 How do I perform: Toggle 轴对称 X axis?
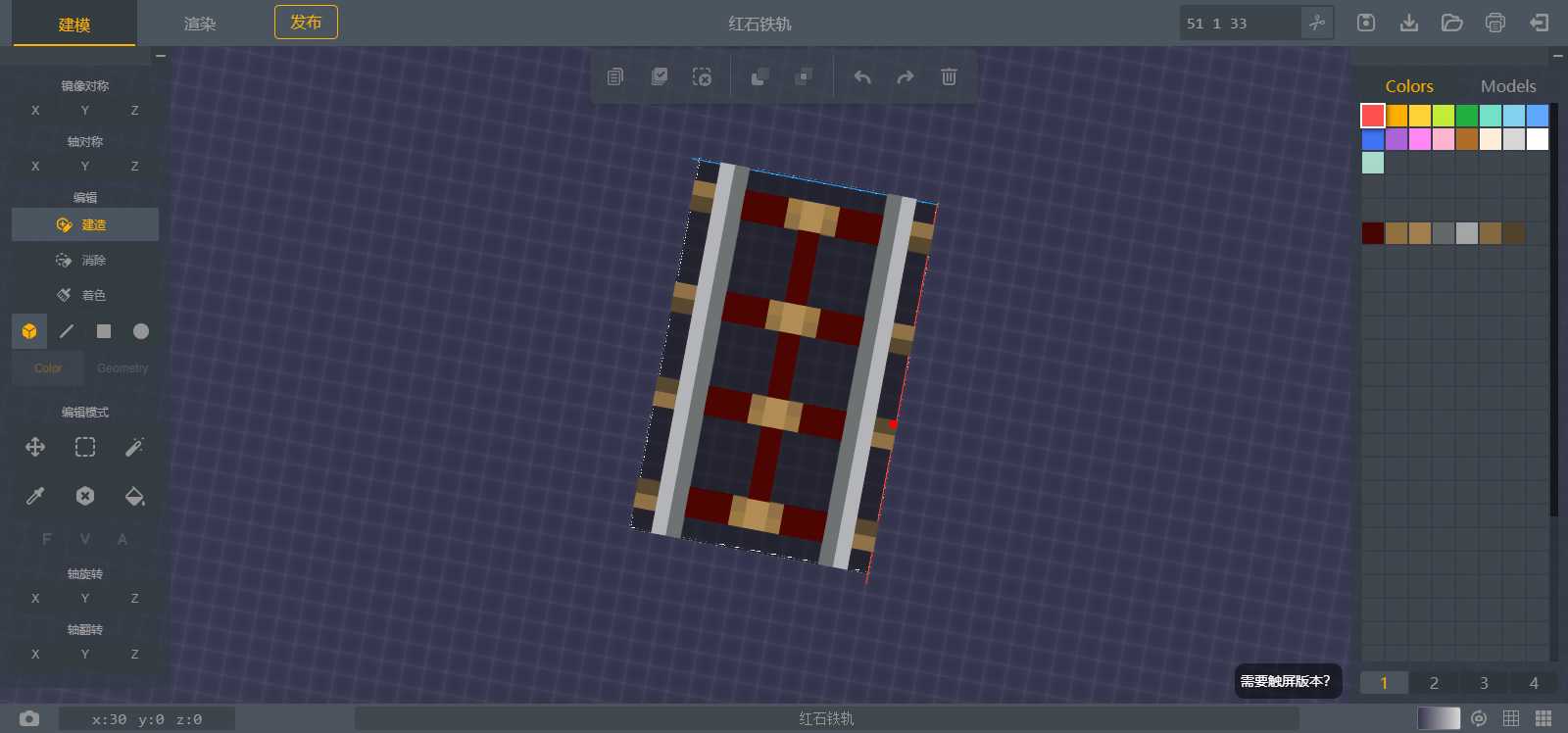point(35,167)
